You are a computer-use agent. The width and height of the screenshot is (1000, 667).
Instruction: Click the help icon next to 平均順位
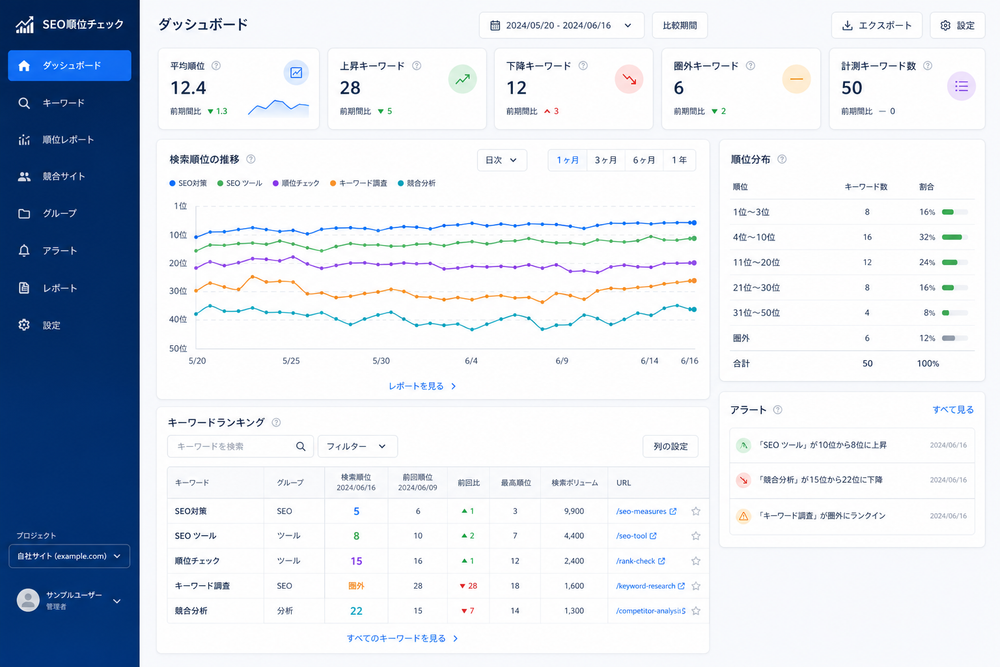(x=216, y=66)
